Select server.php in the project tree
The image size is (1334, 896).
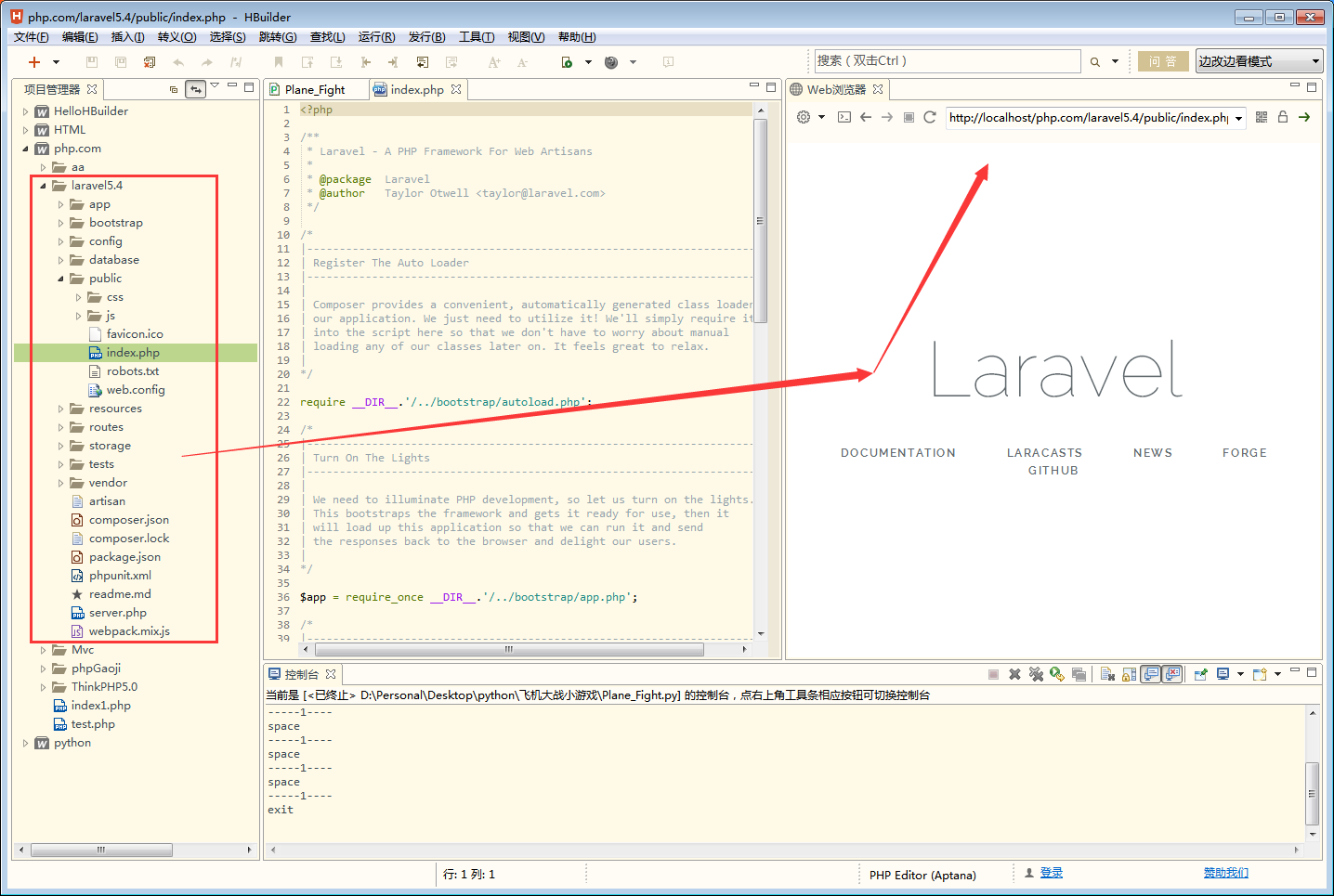point(118,613)
